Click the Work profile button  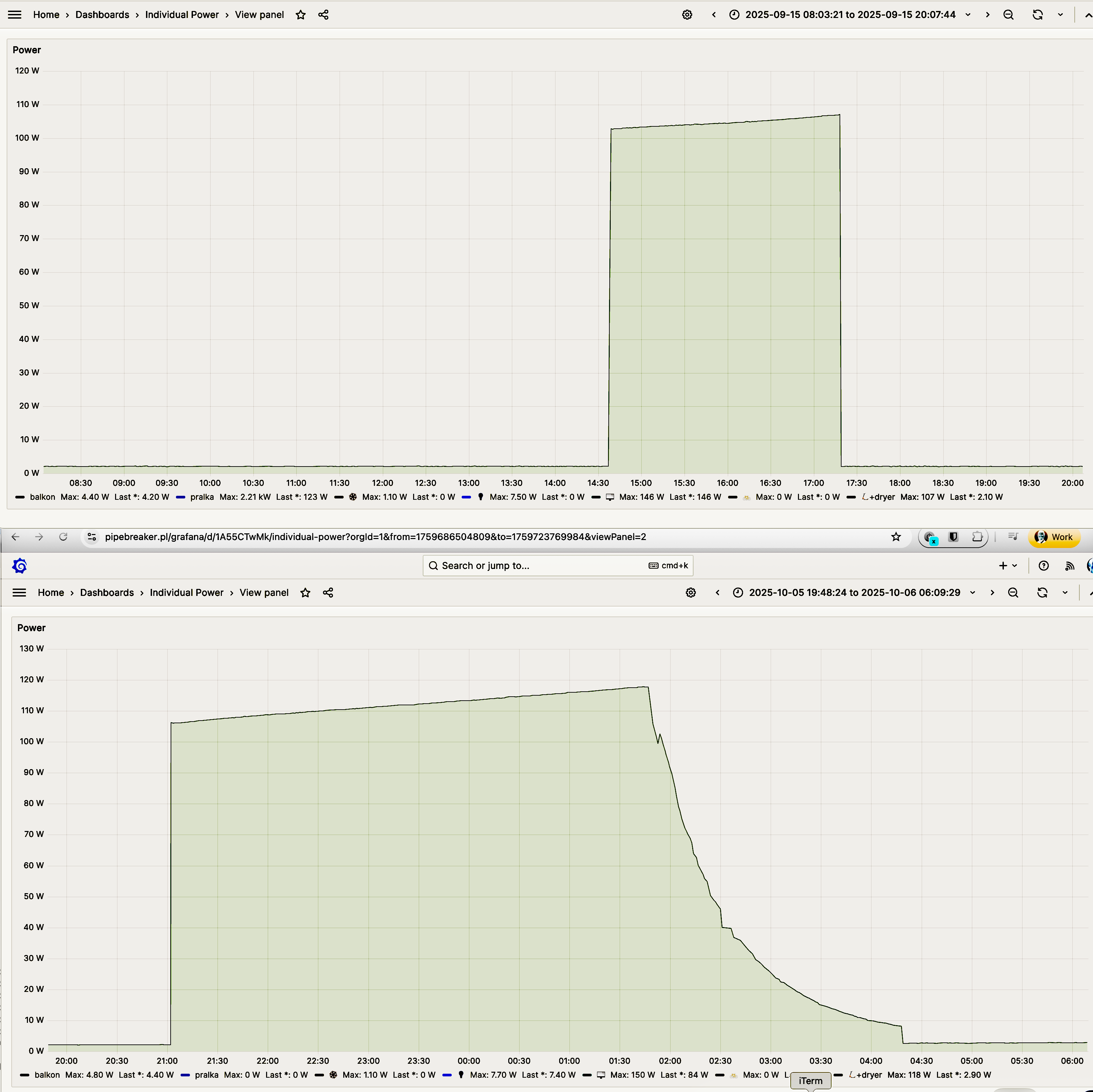(x=1053, y=537)
